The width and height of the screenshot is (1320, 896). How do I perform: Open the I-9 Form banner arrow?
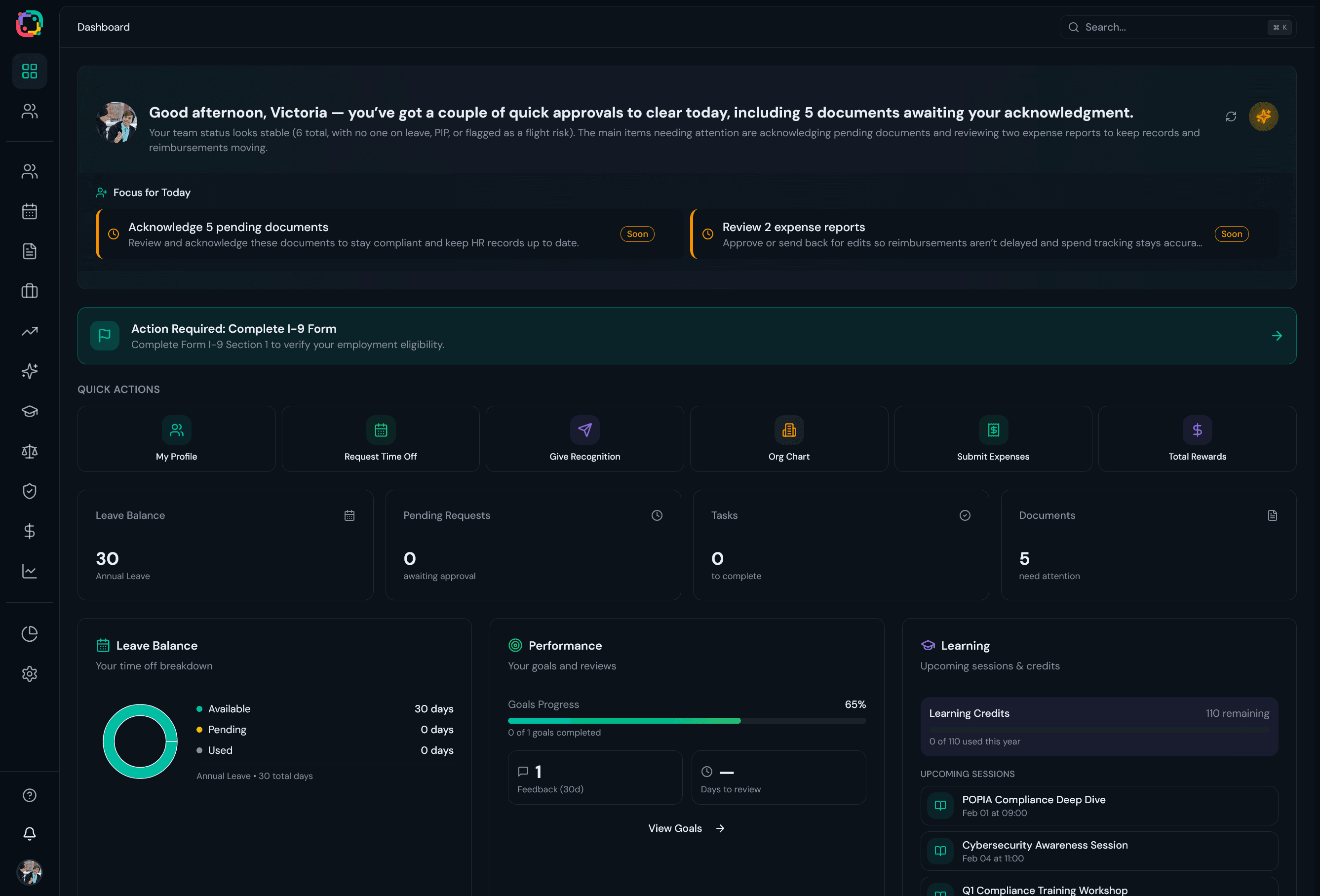click(1278, 336)
